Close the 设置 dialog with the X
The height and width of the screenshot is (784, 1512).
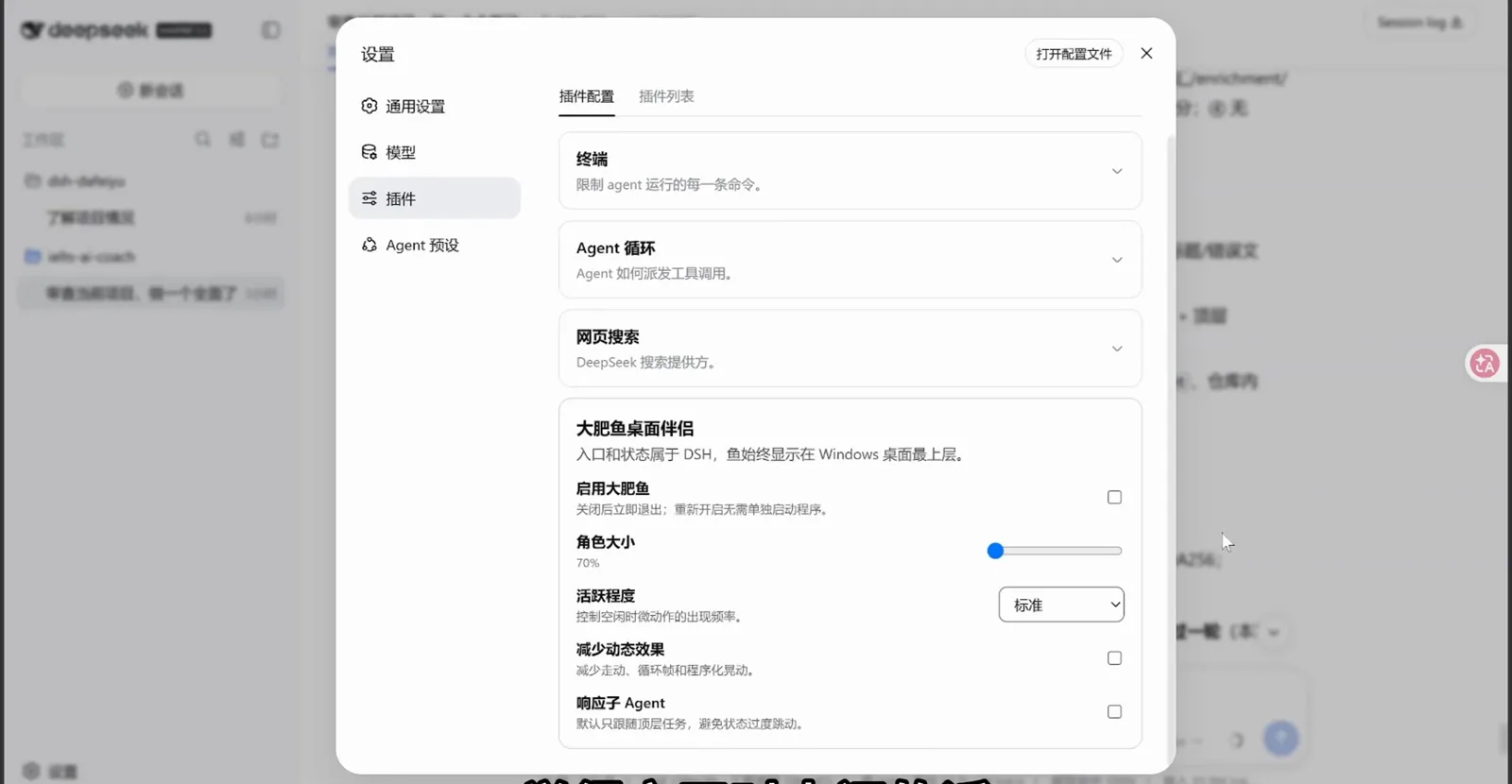[x=1146, y=53]
